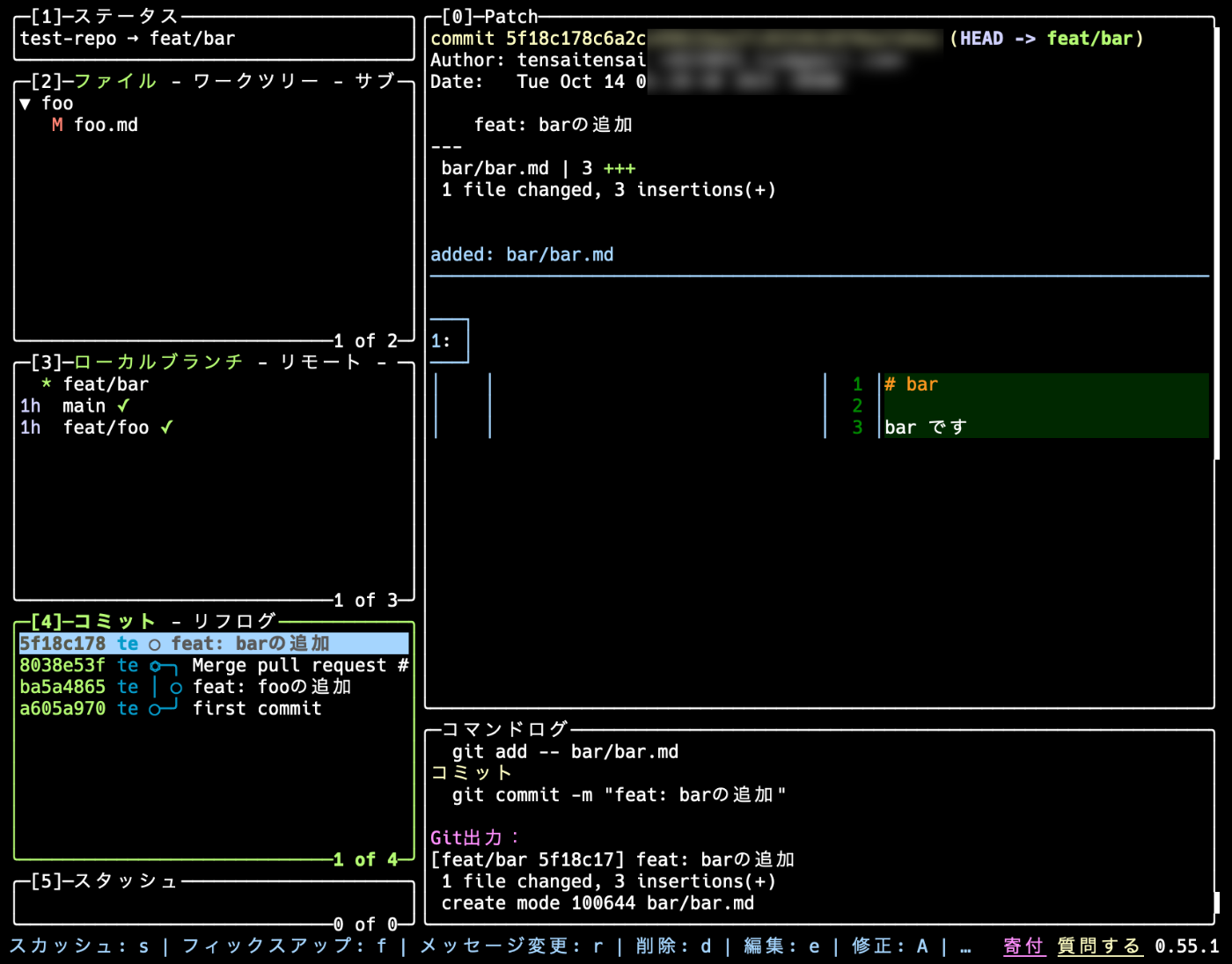Click the git add -- bar/bar.md log line

tap(565, 752)
